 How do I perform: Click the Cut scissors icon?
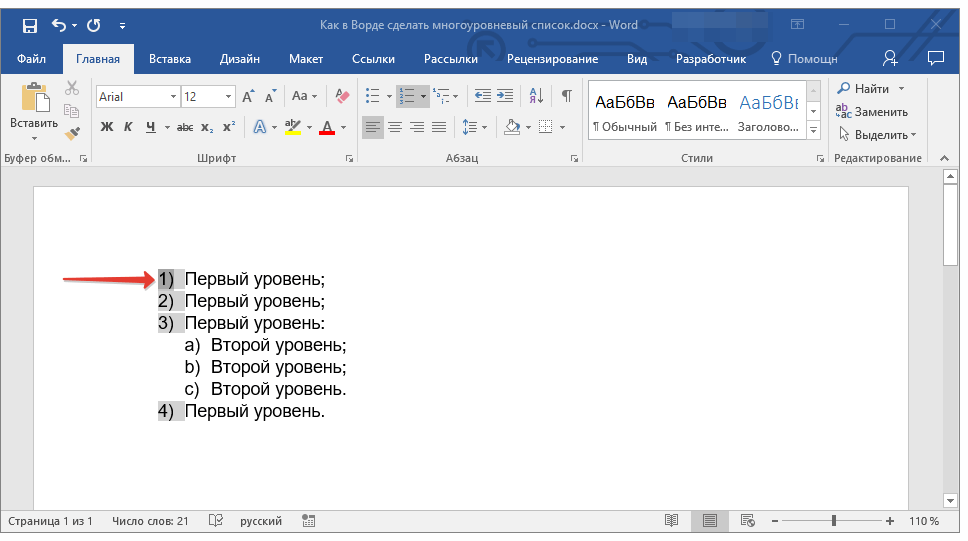[72, 89]
